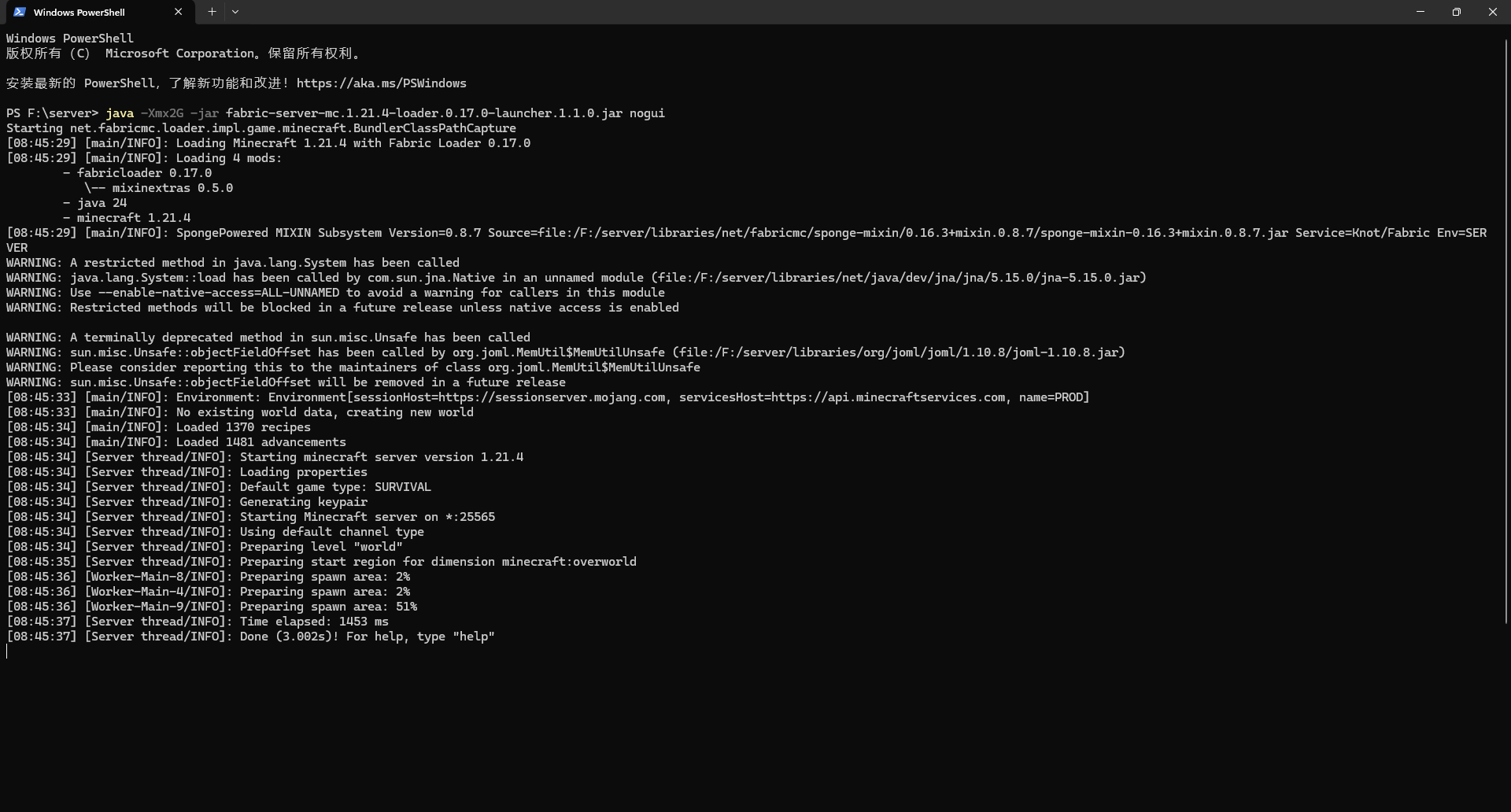Select the Windows PowerShell tab title

click(x=79, y=13)
